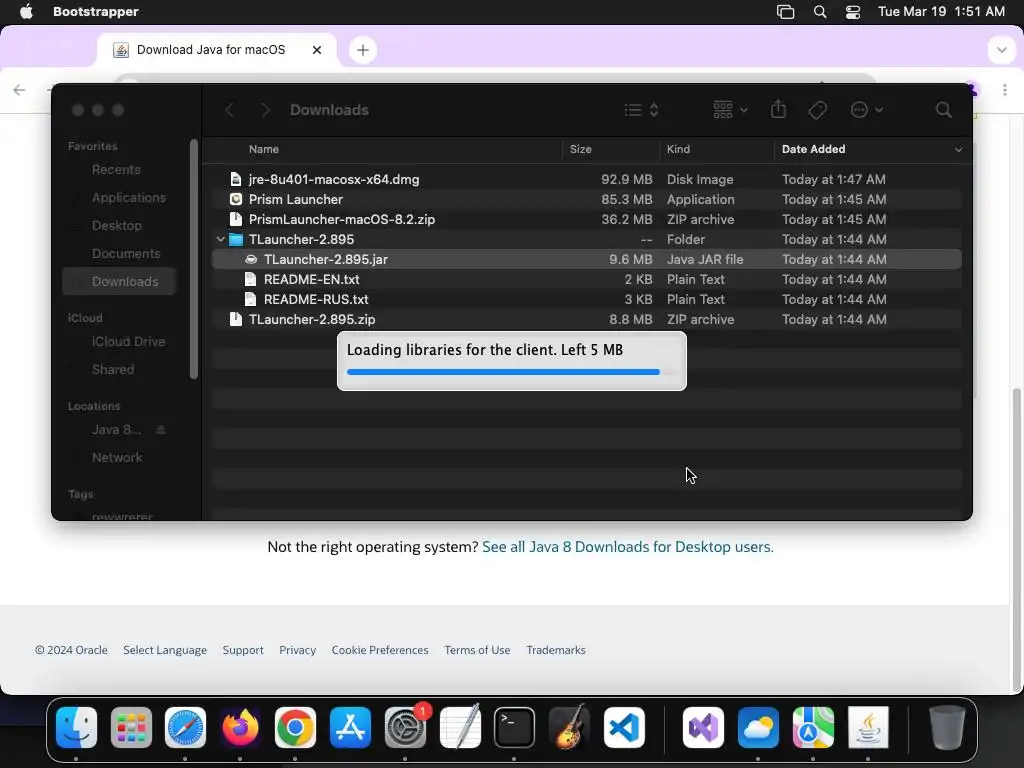The image size is (1024, 768).
Task: Go back in the browser
Action: click(x=19, y=90)
